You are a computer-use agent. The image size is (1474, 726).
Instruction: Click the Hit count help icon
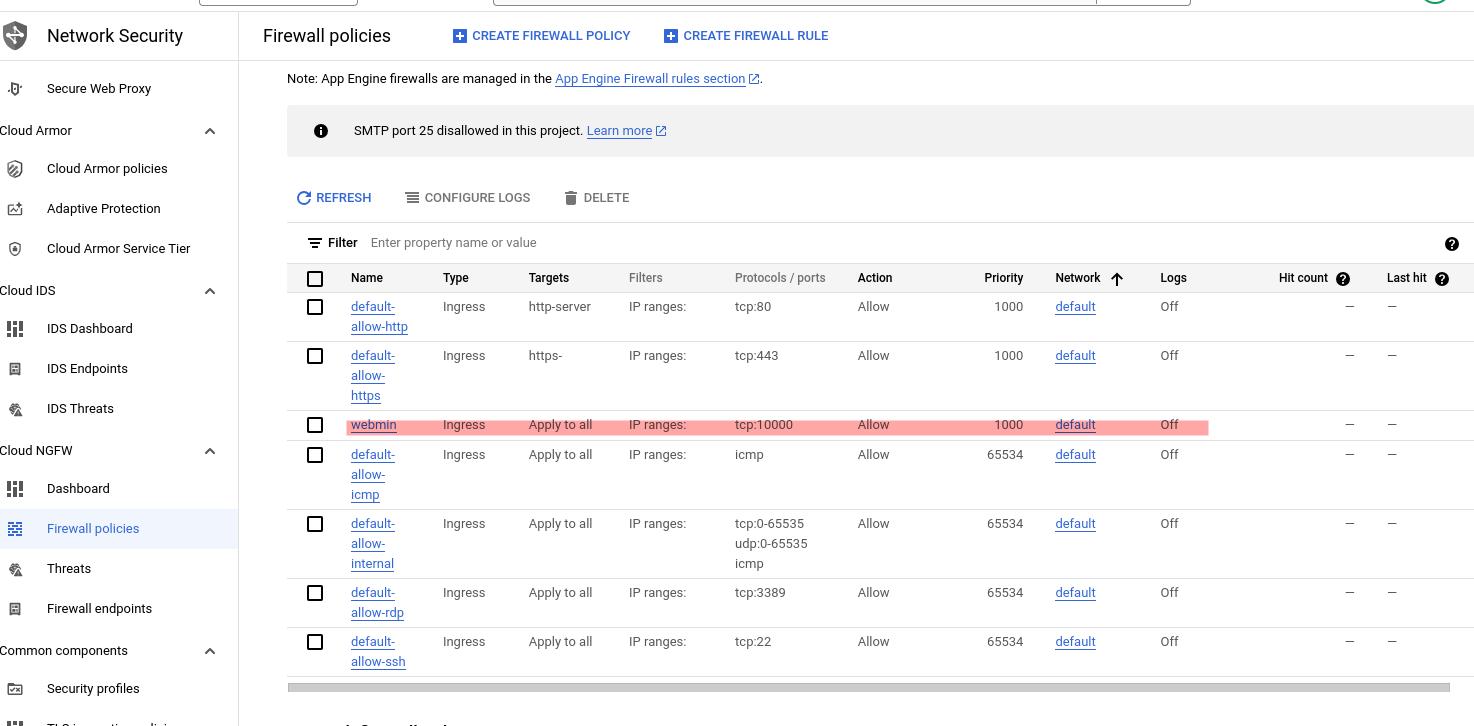[x=1343, y=279]
